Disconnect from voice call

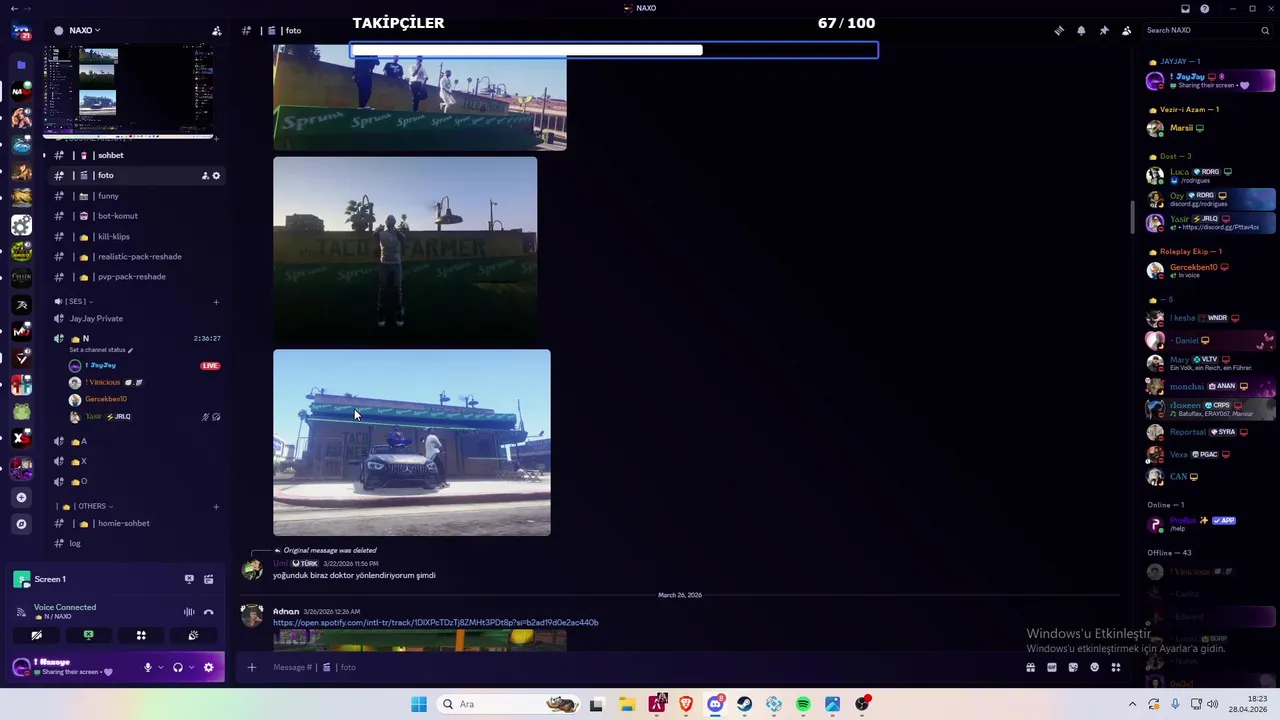coord(208,612)
